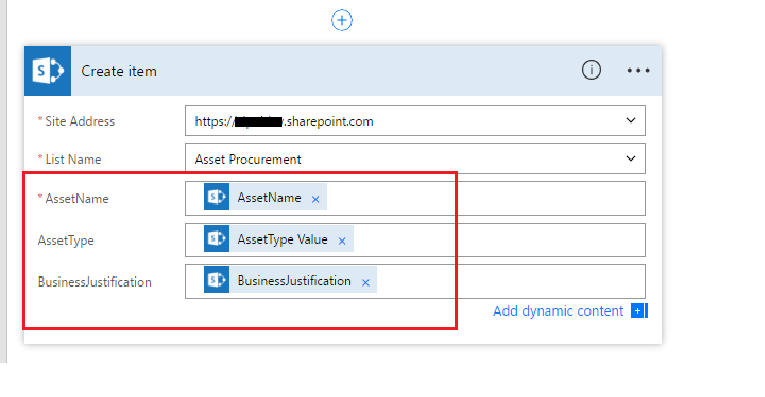
Task: Click the AssetType Value token label
Action: [x=282, y=239]
